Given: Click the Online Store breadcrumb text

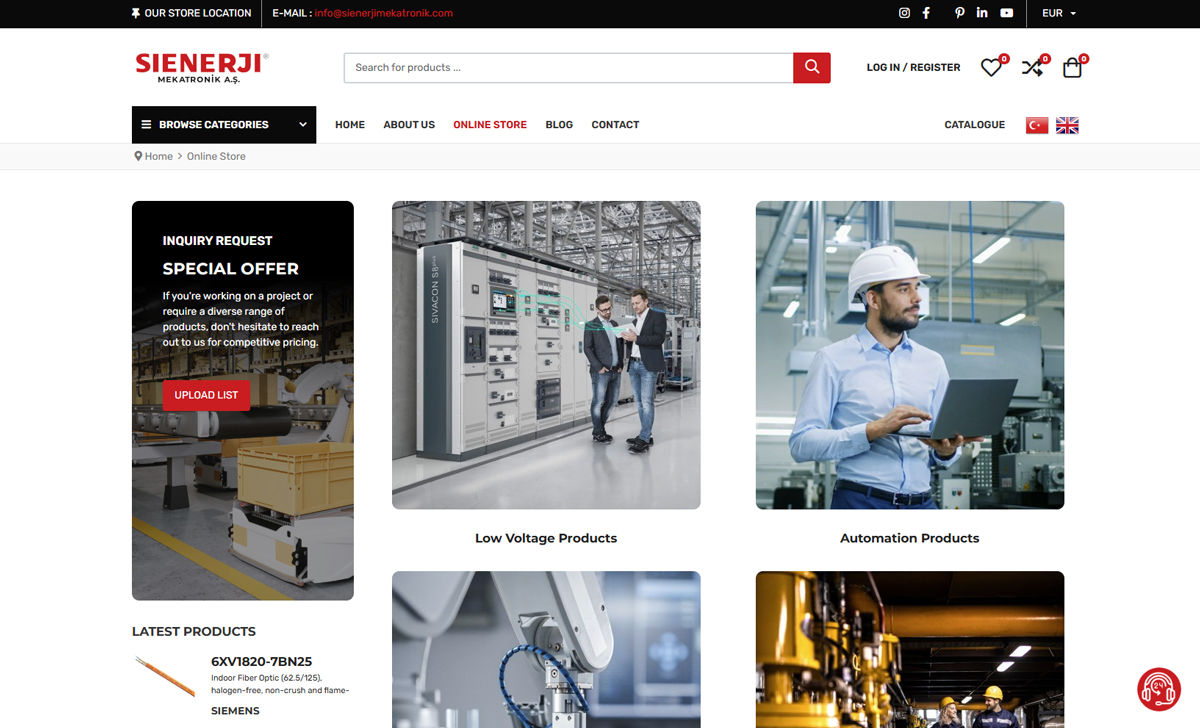Looking at the screenshot, I should coord(216,156).
